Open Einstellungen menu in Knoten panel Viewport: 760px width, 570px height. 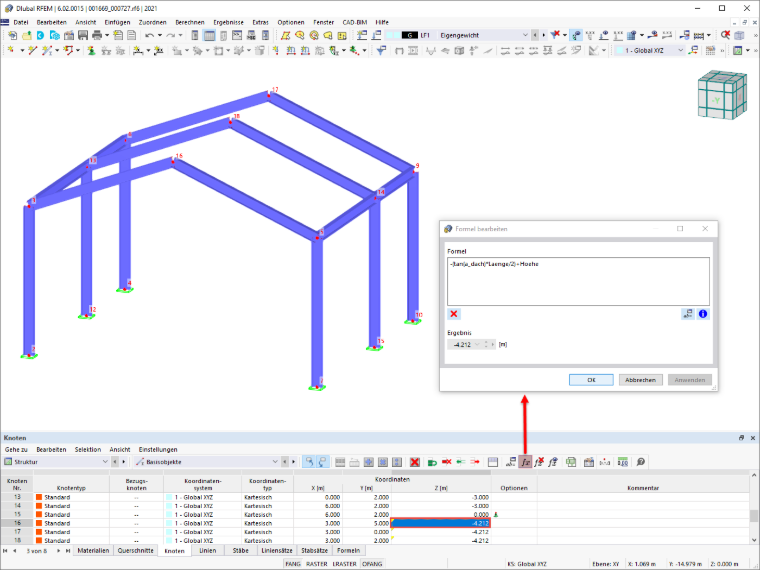tap(158, 450)
